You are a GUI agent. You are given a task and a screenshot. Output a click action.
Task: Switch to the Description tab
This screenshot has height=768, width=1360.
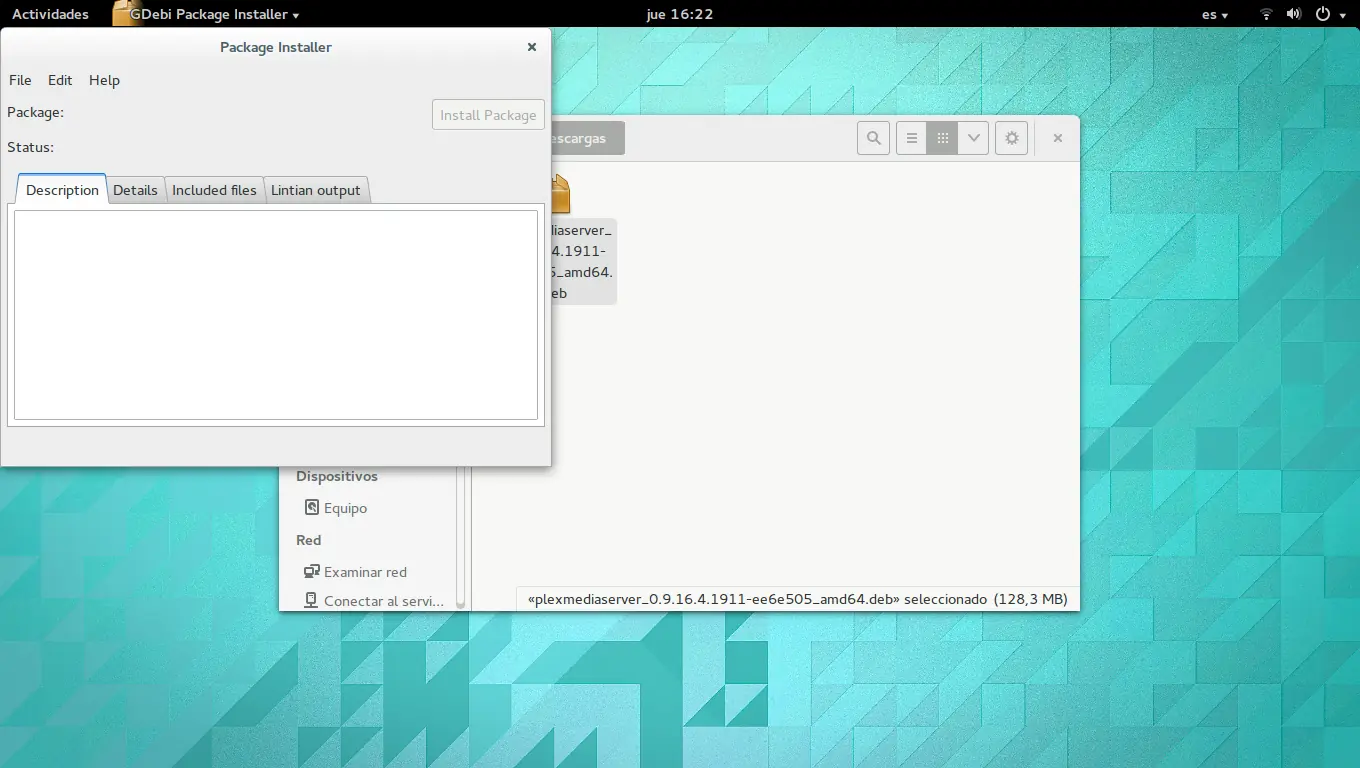click(62, 190)
